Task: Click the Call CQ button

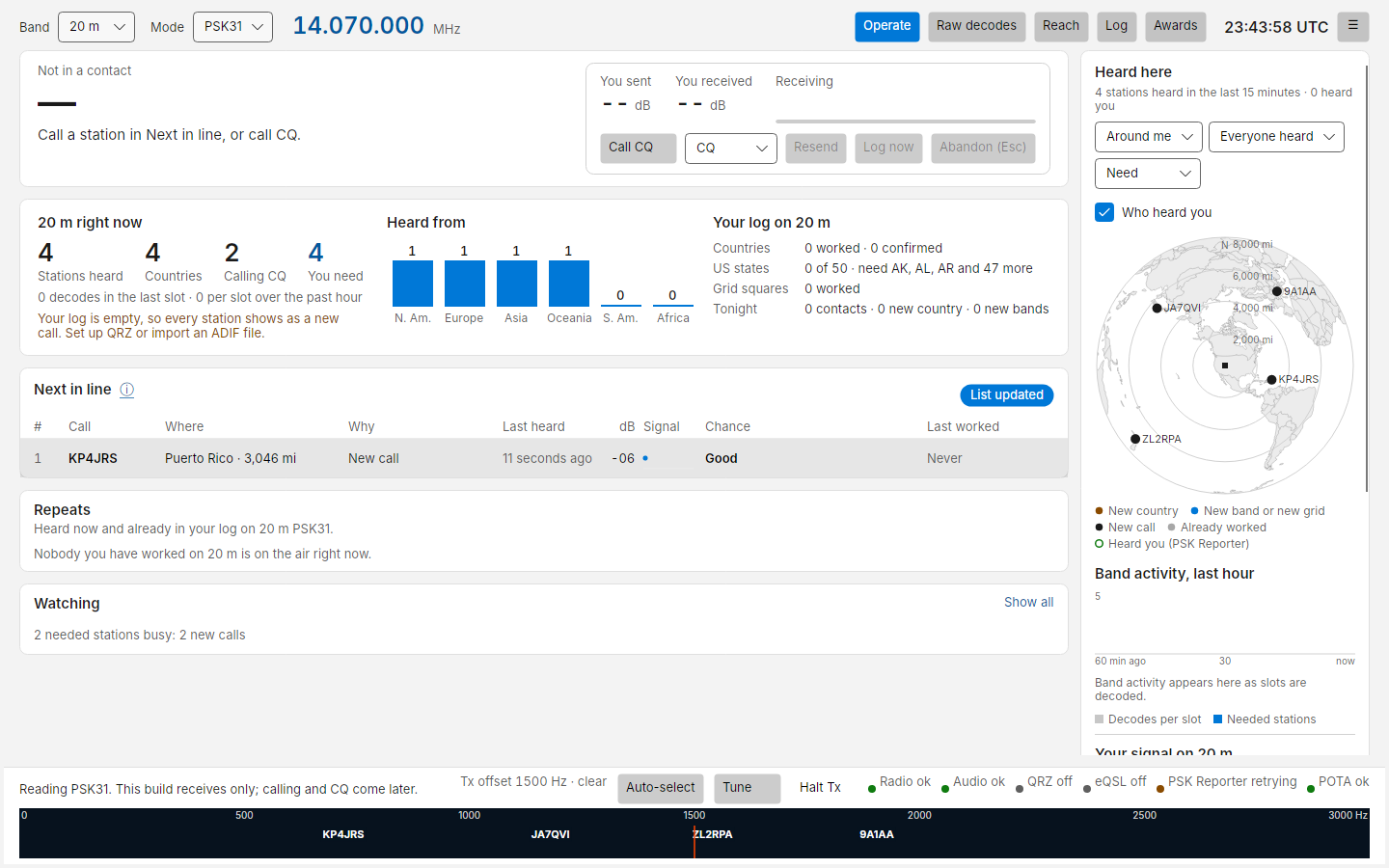Action: click(639, 148)
